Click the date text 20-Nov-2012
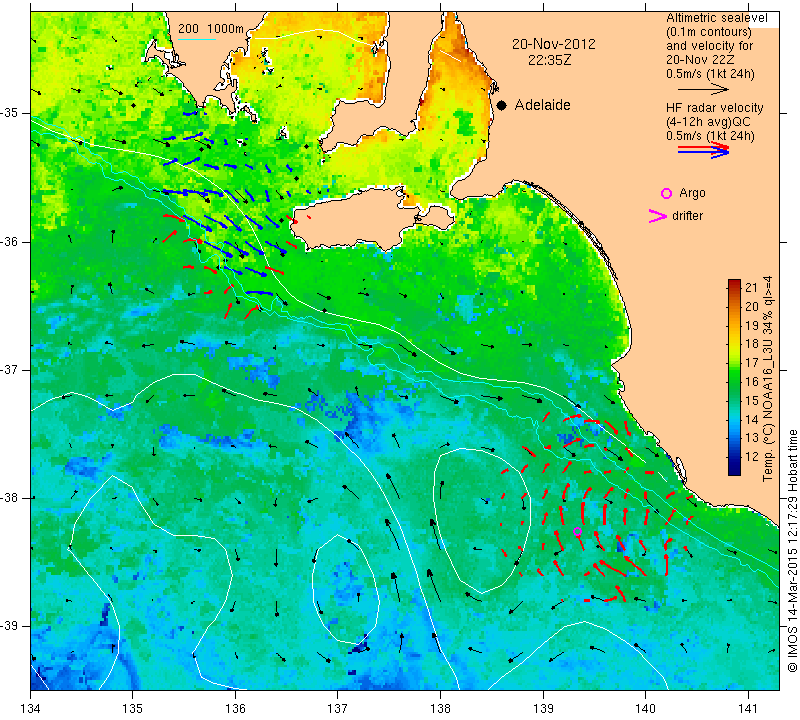The width and height of the screenshot is (800, 720). [554, 44]
